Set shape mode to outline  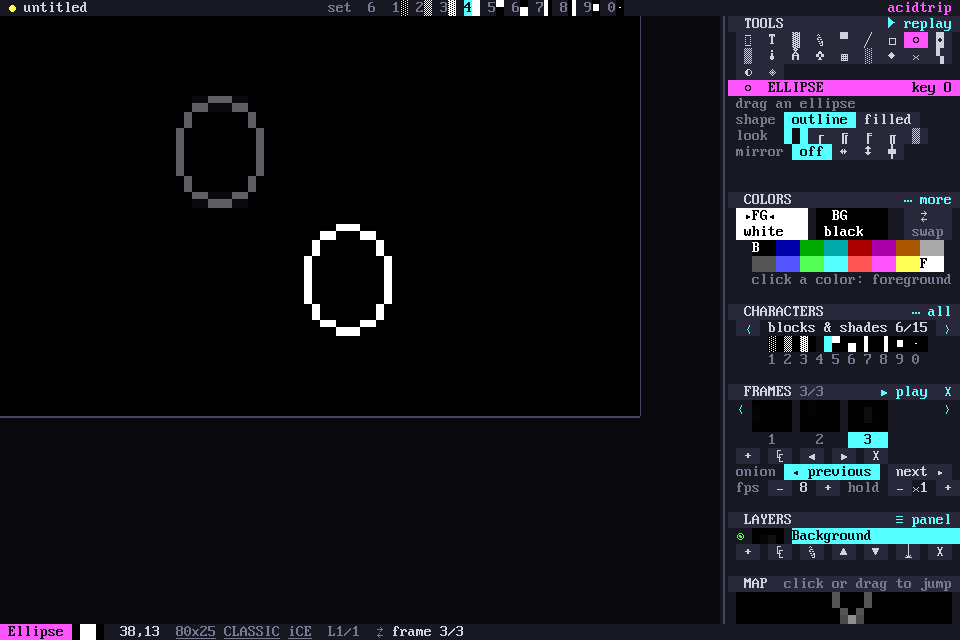[820, 119]
